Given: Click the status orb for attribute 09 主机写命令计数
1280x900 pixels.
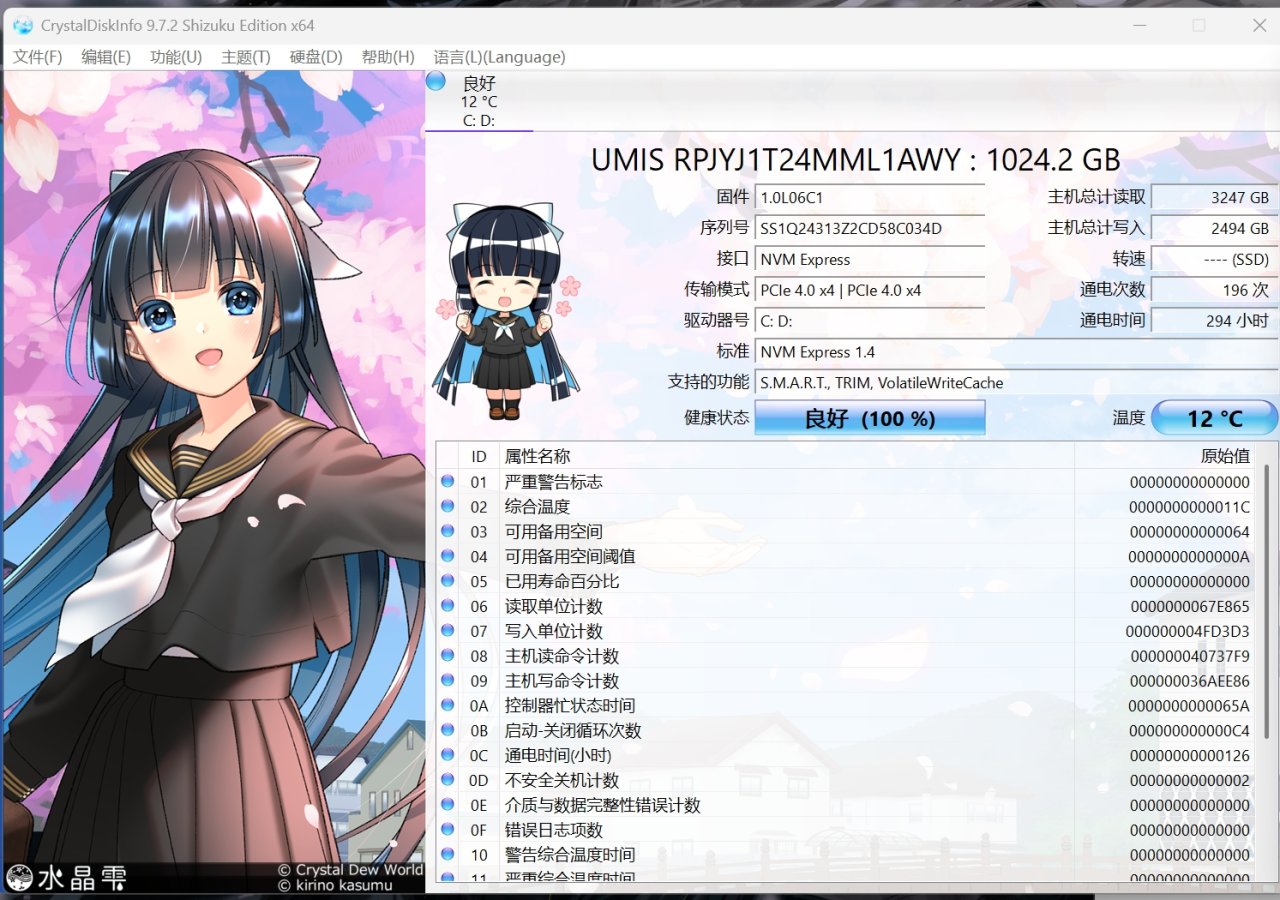Looking at the screenshot, I should 447,681.
